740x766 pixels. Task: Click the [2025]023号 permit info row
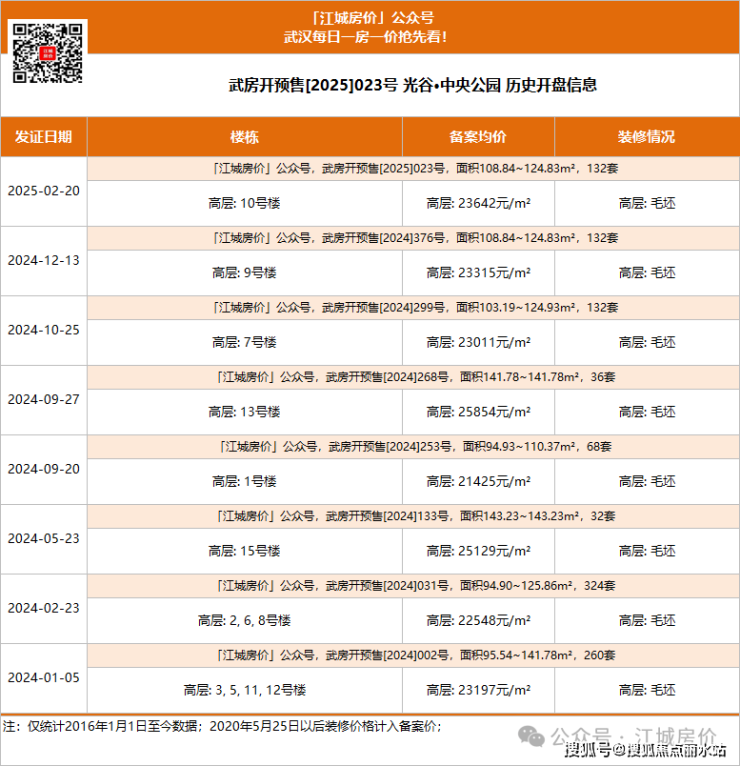click(414, 169)
